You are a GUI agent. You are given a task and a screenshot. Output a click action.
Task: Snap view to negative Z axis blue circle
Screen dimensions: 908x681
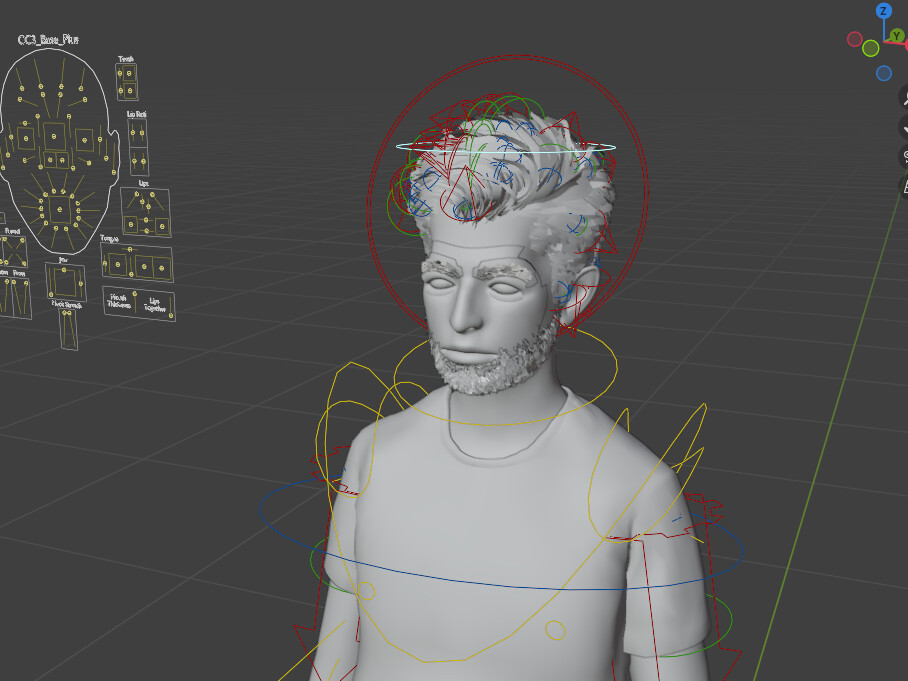884,73
